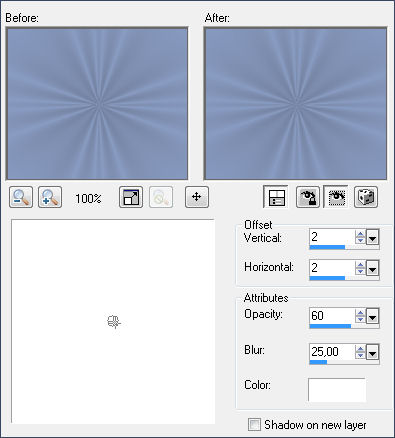Screen dimensions: 395x438
Task: Click the randomize parameters dice icon
Action: tap(366, 197)
